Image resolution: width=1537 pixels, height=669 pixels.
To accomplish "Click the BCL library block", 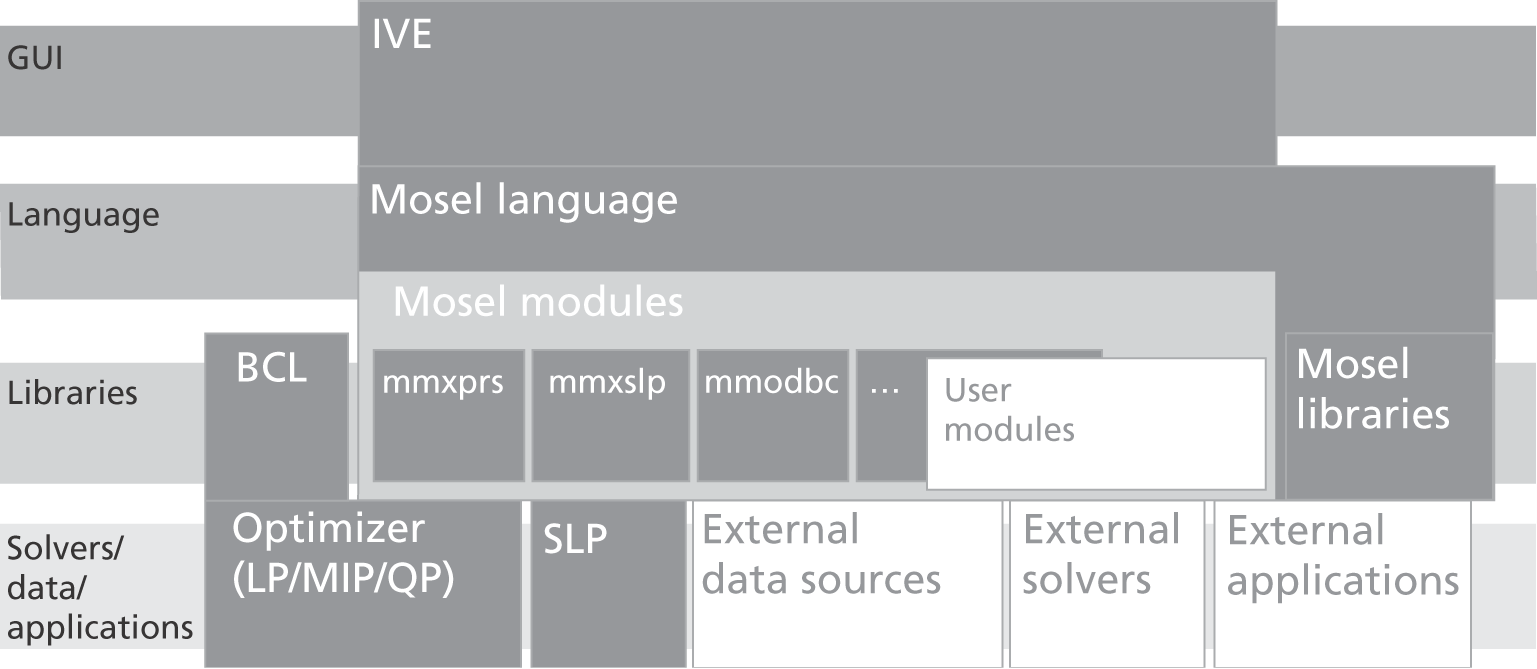I will click(276, 415).
